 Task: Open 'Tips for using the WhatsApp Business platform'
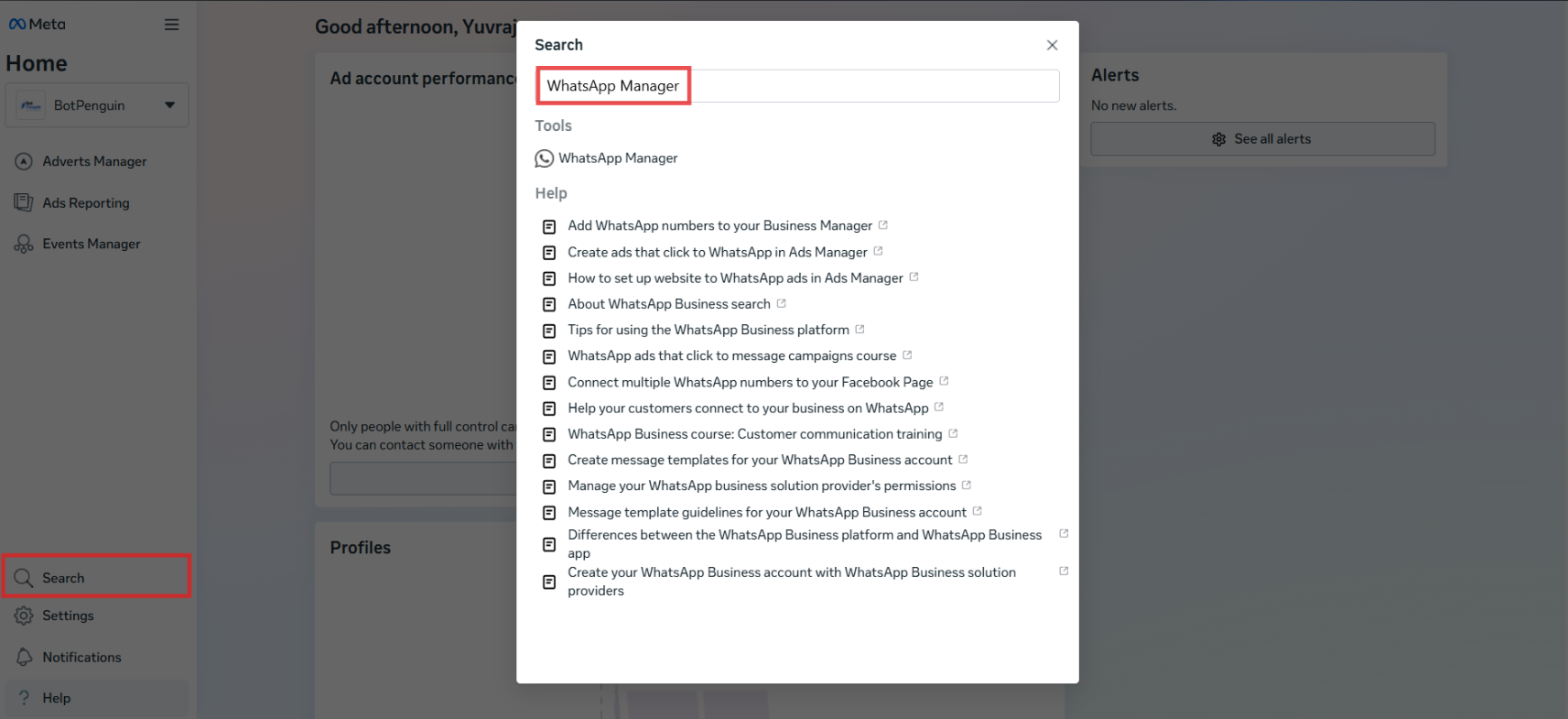coord(708,330)
